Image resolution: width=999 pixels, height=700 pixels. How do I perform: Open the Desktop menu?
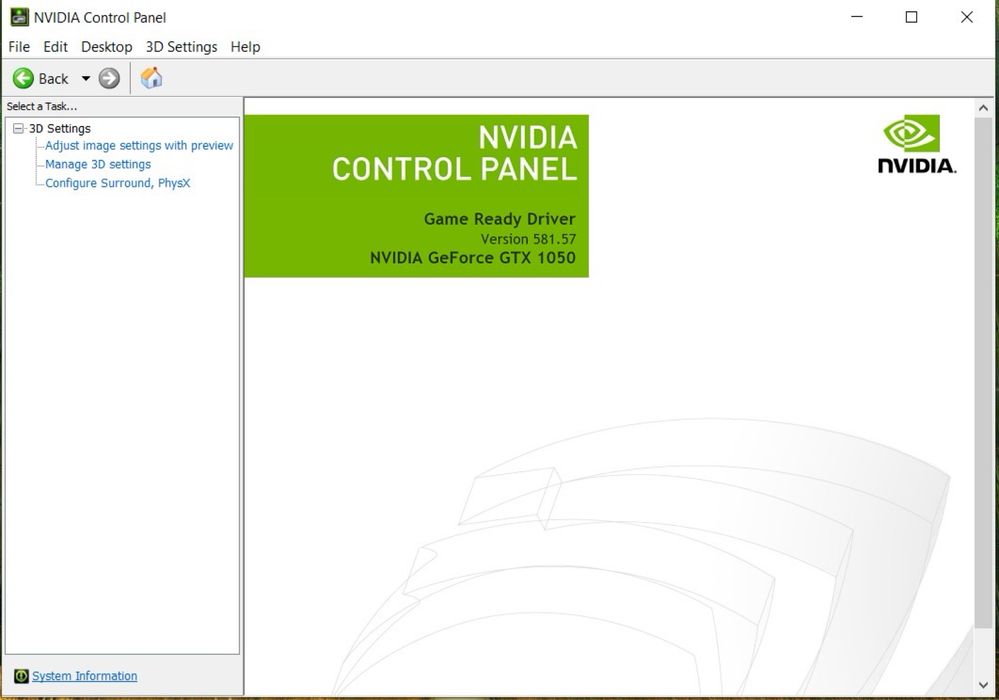[106, 46]
